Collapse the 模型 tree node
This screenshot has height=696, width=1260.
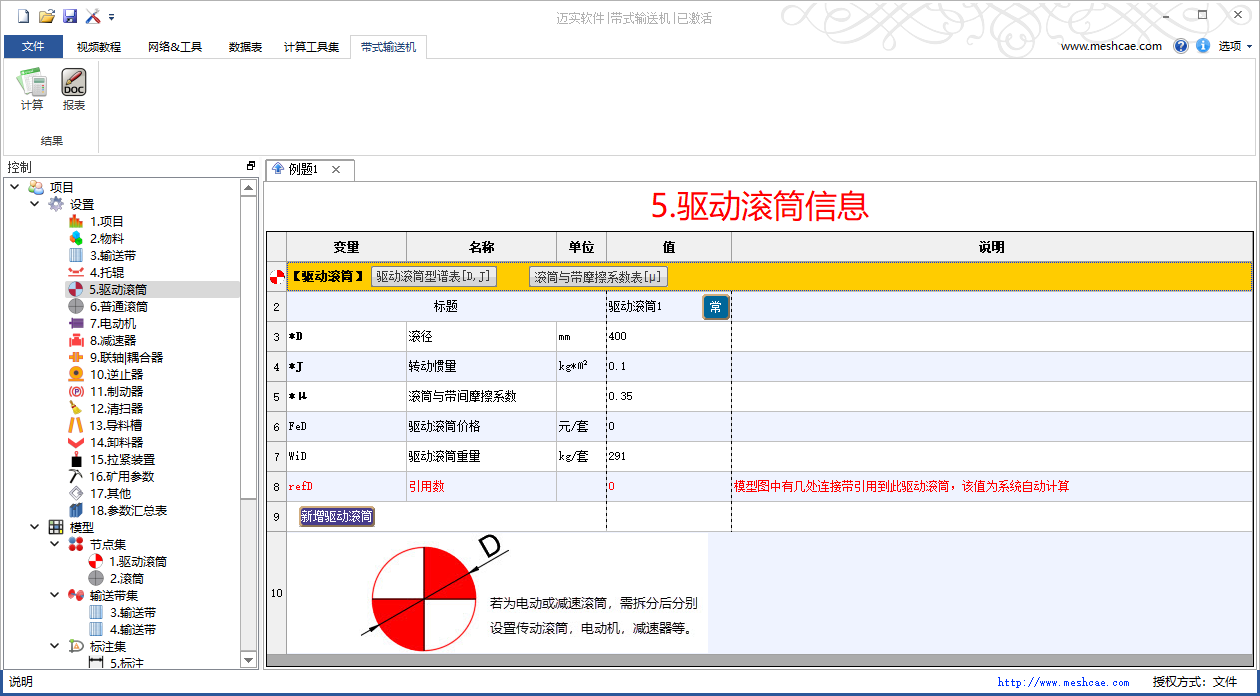coord(35,527)
